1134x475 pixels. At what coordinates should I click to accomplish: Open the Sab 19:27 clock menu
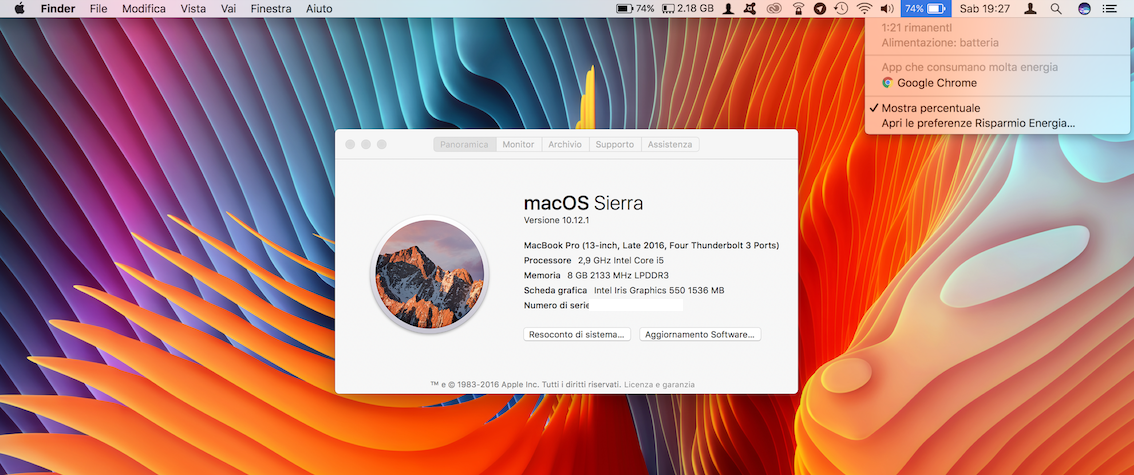point(985,9)
